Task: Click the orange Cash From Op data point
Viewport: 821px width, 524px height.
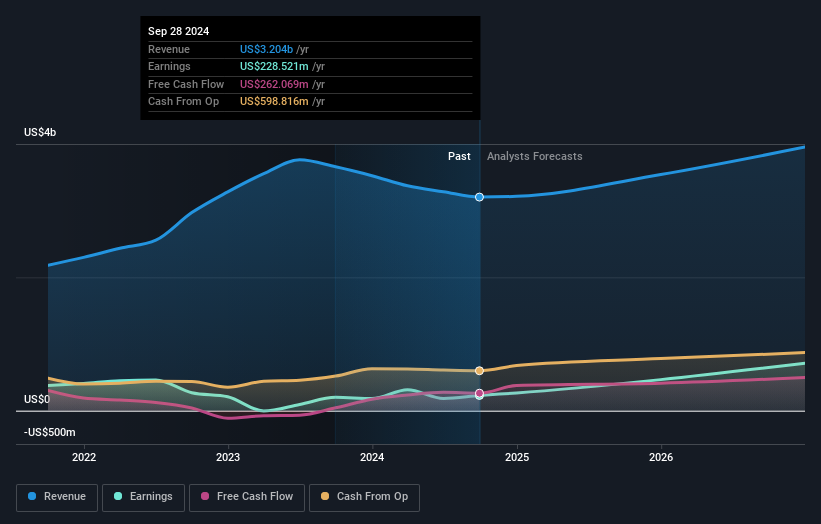Action: click(479, 371)
